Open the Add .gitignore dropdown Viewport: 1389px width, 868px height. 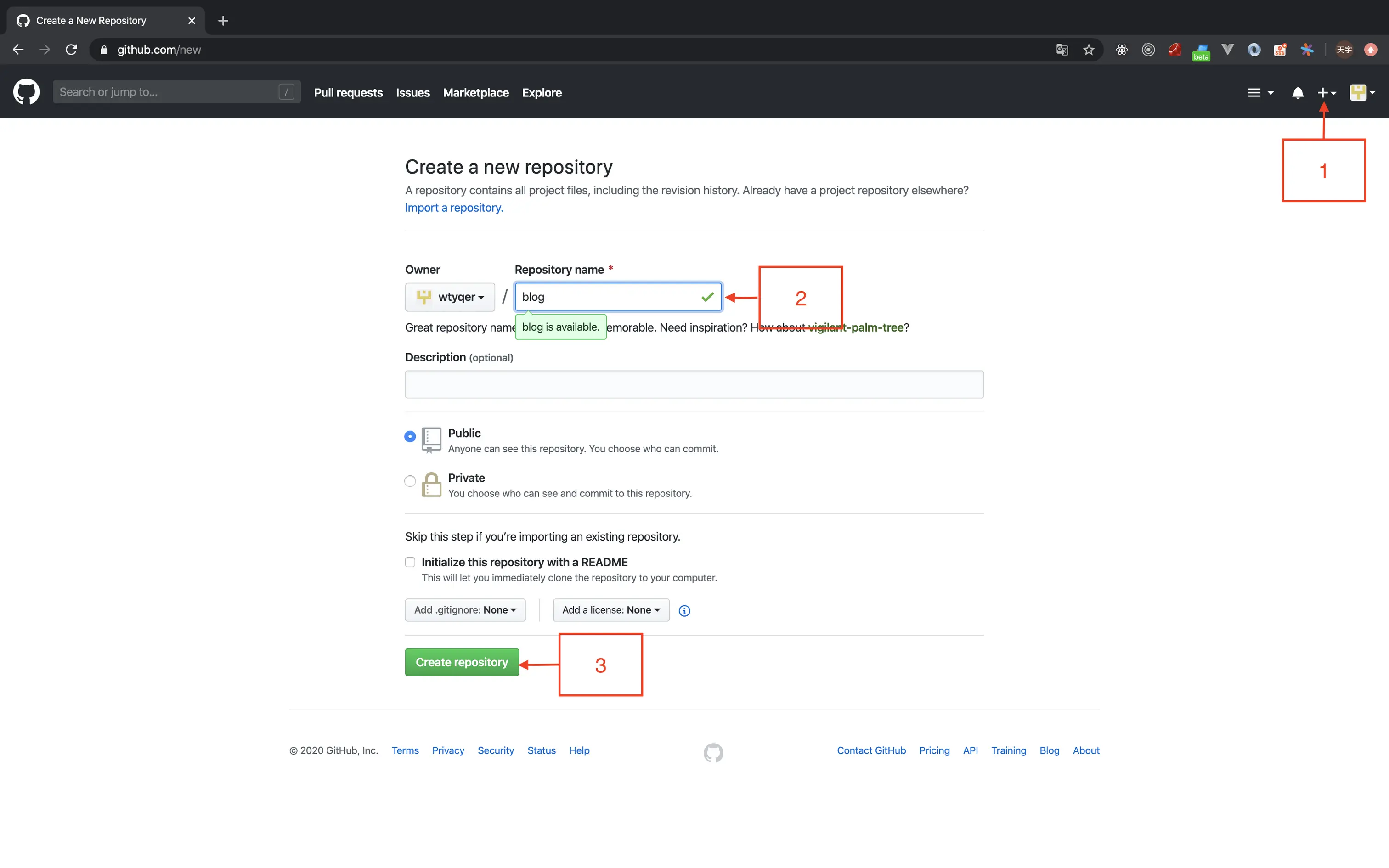coord(465,610)
